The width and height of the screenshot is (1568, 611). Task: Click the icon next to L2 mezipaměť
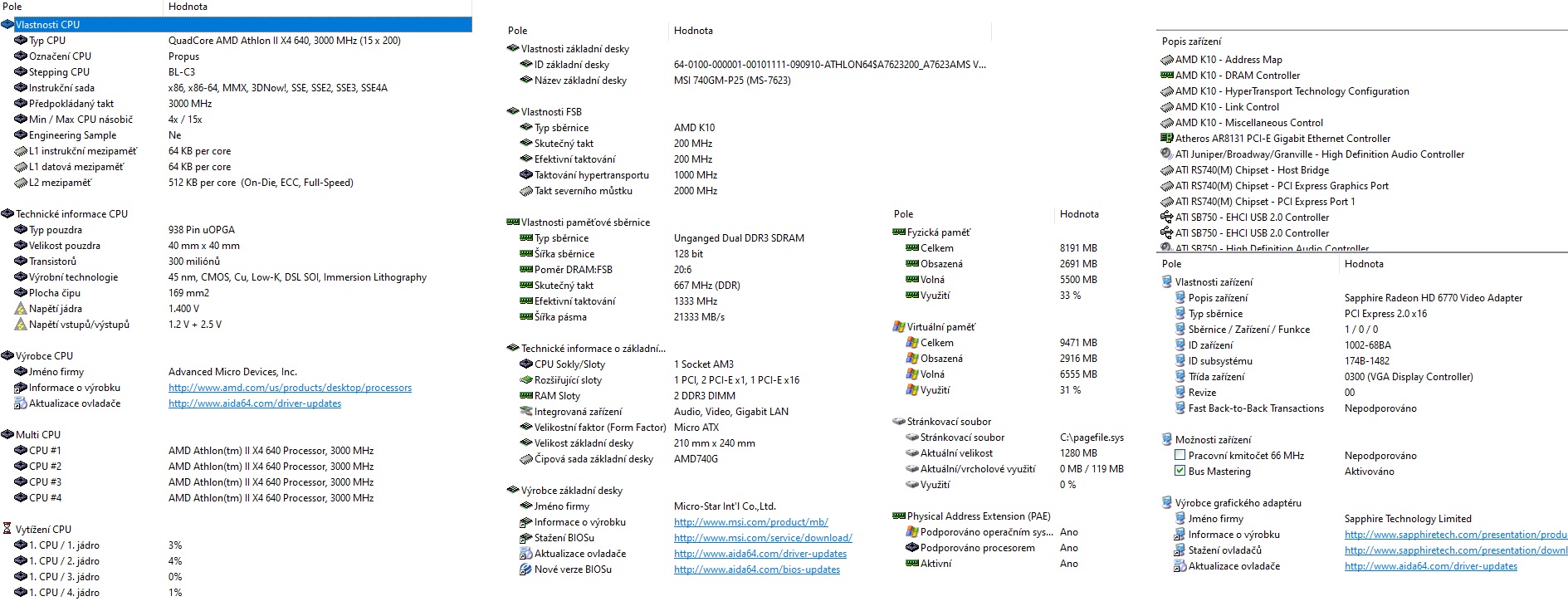pos(21,183)
